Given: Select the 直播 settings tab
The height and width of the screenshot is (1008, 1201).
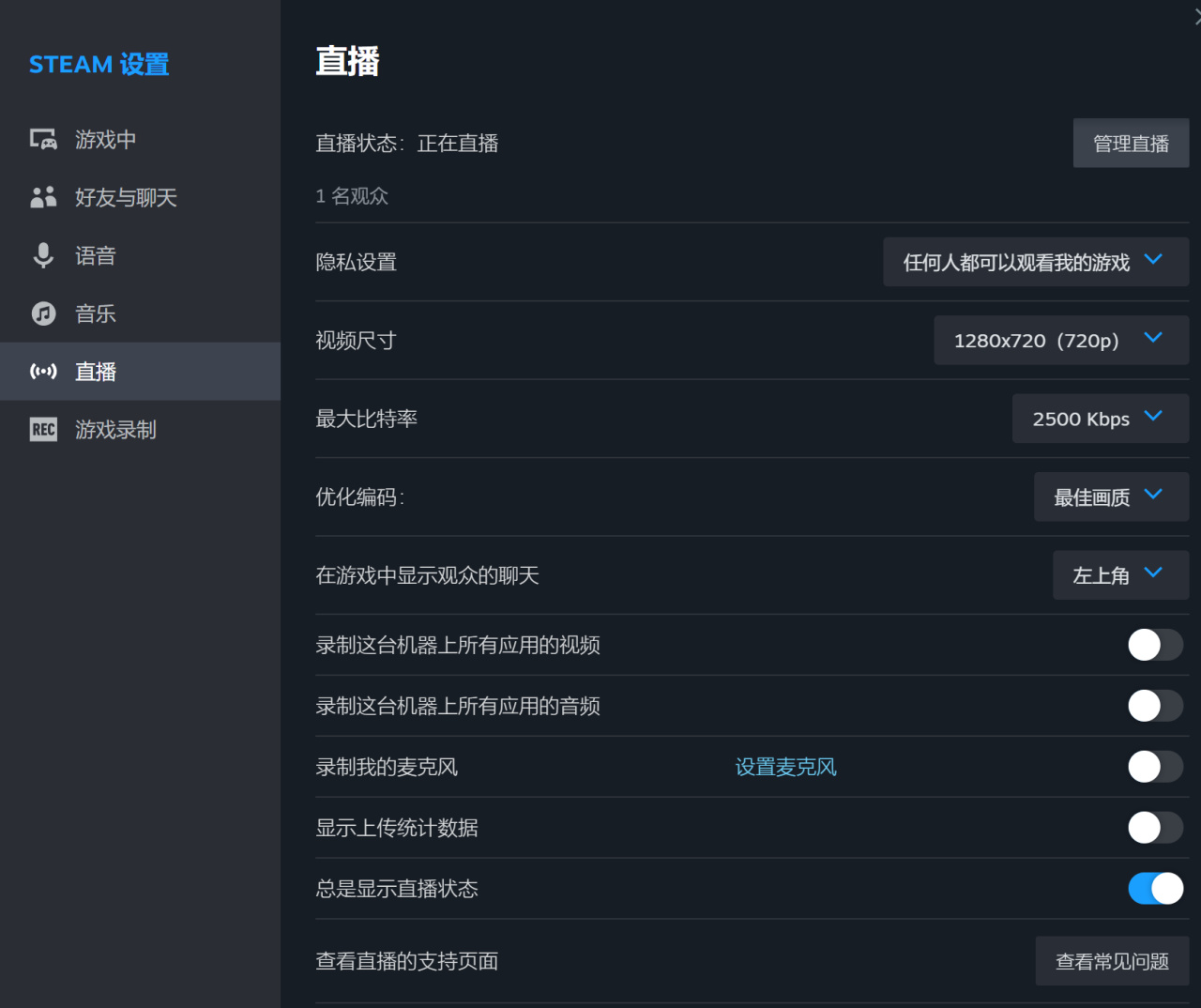Looking at the screenshot, I should coord(140,372).
